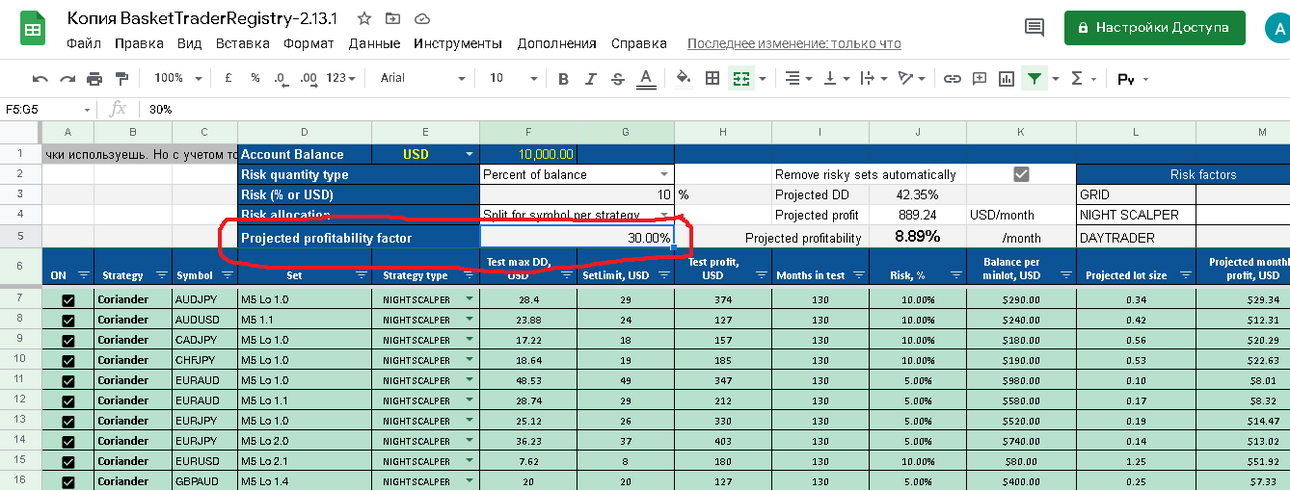Viewport: 1290px width, 490px height.
Task: Open NIGHTSCALPER dropdown in AUDJPY row
Action: pyautogui.click(x=469, y=299)
